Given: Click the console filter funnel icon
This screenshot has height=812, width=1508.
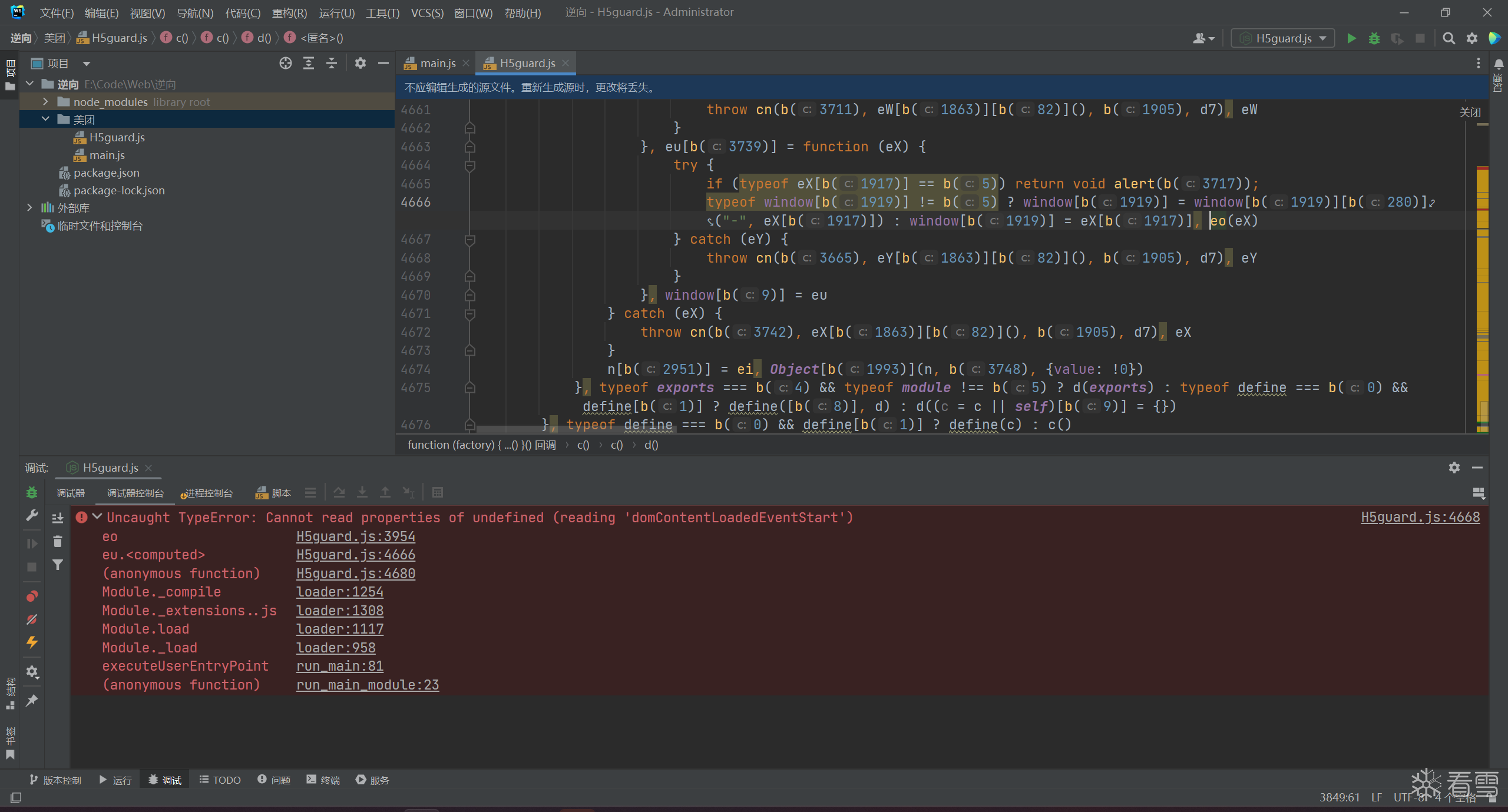Looking at the screenshot, I should [58, 565].
